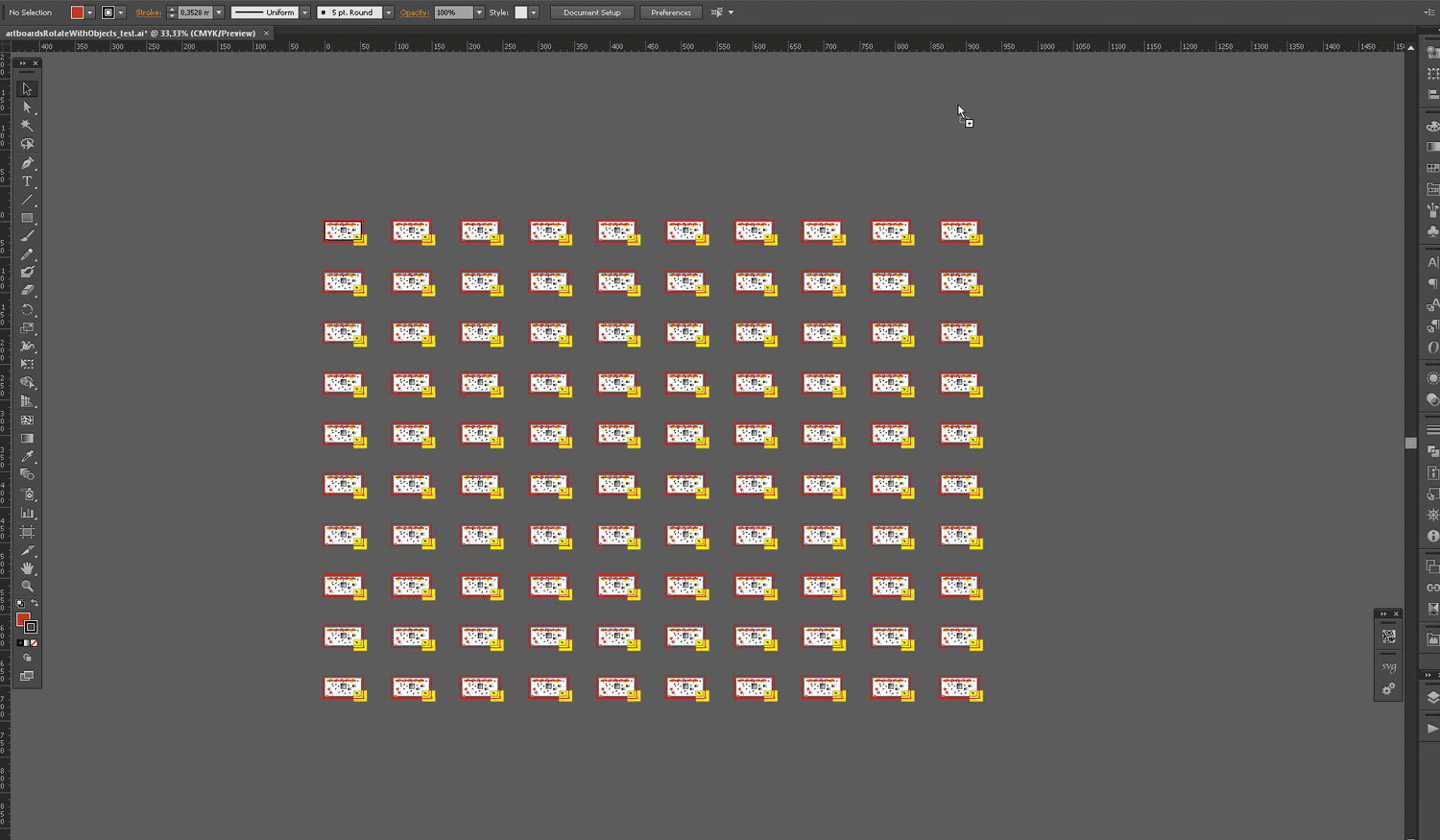Open fill color dropdown in control bar
Screen dimensions: 1440x840
tap(90, 12)
